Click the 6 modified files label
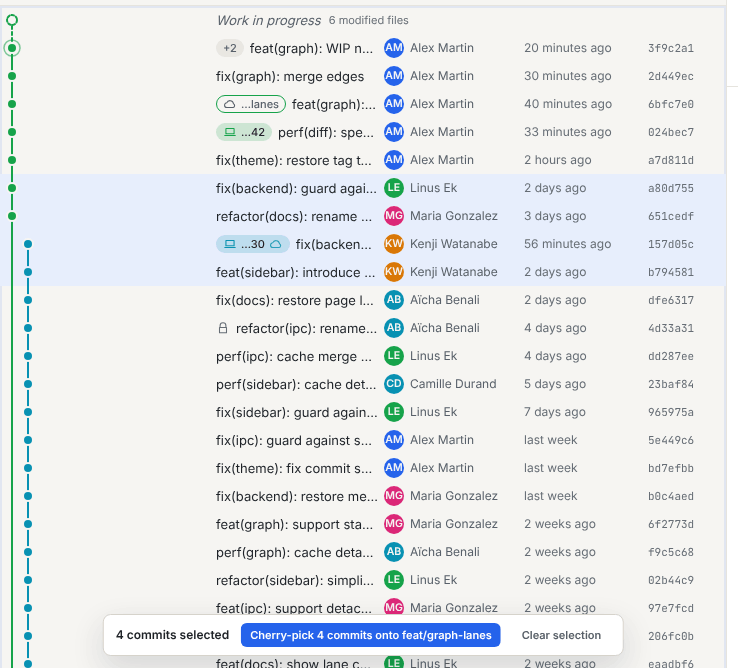738x668 pixels. coord(369,20)
